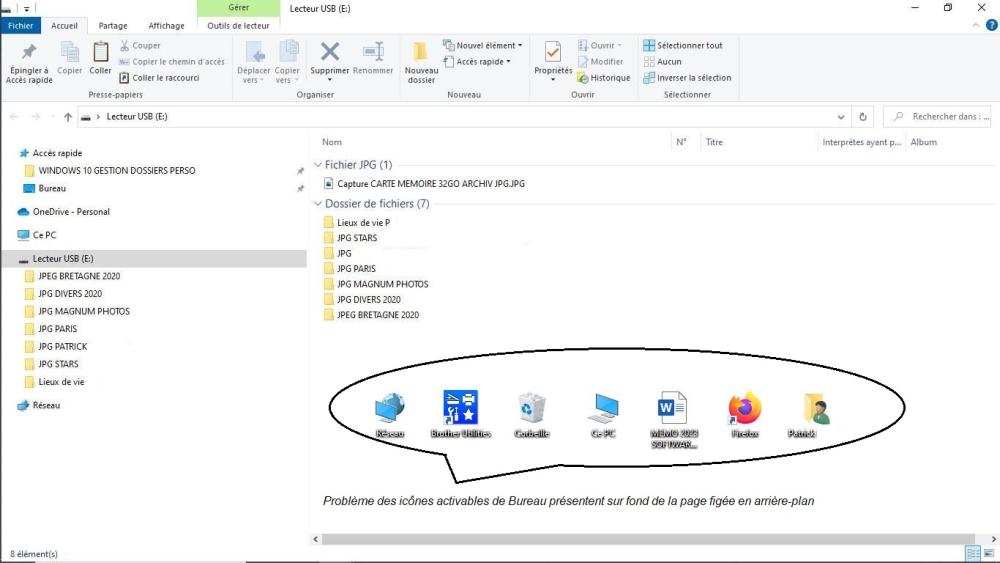Open the Corbeille recycle bin icon
Viewport: 1000px width, 563px height.
(x=531, y=410)
